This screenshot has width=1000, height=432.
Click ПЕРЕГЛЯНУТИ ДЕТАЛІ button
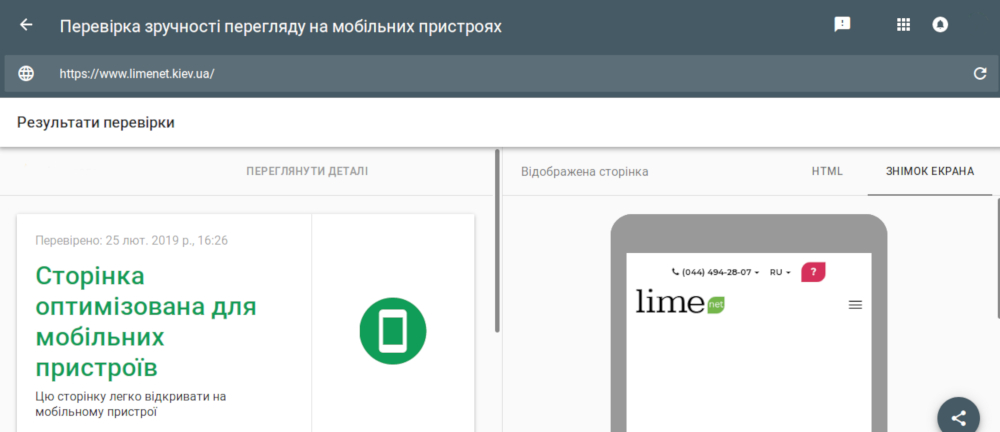(x=307, y=172)
